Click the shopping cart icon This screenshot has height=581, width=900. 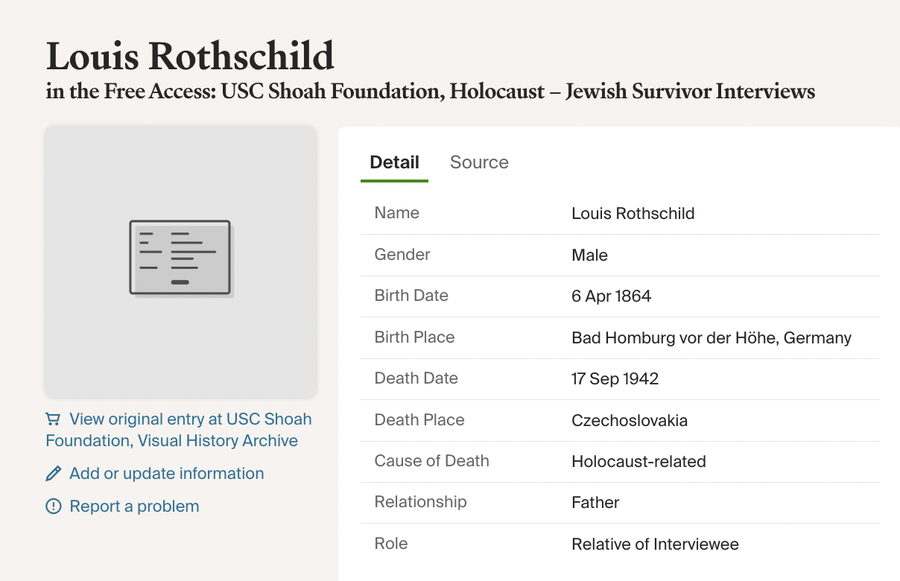(x=53, y=419)
